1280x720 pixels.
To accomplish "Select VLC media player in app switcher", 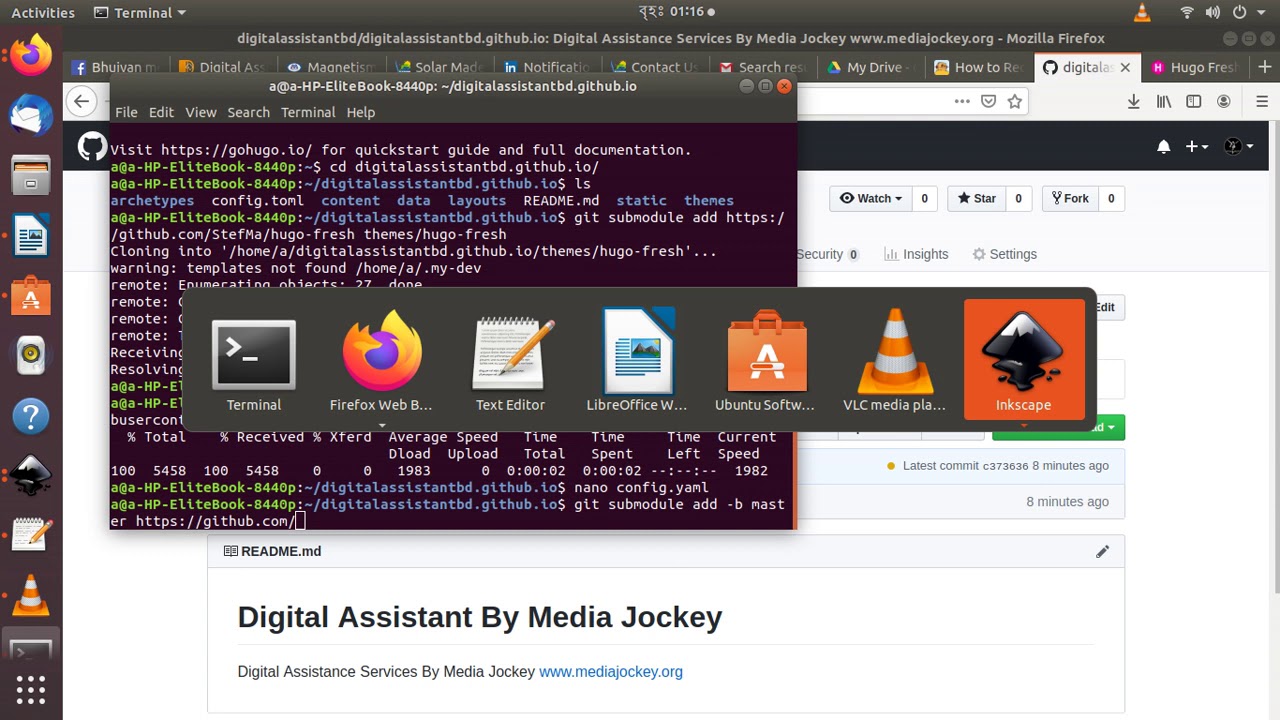I will click(894, 359).
